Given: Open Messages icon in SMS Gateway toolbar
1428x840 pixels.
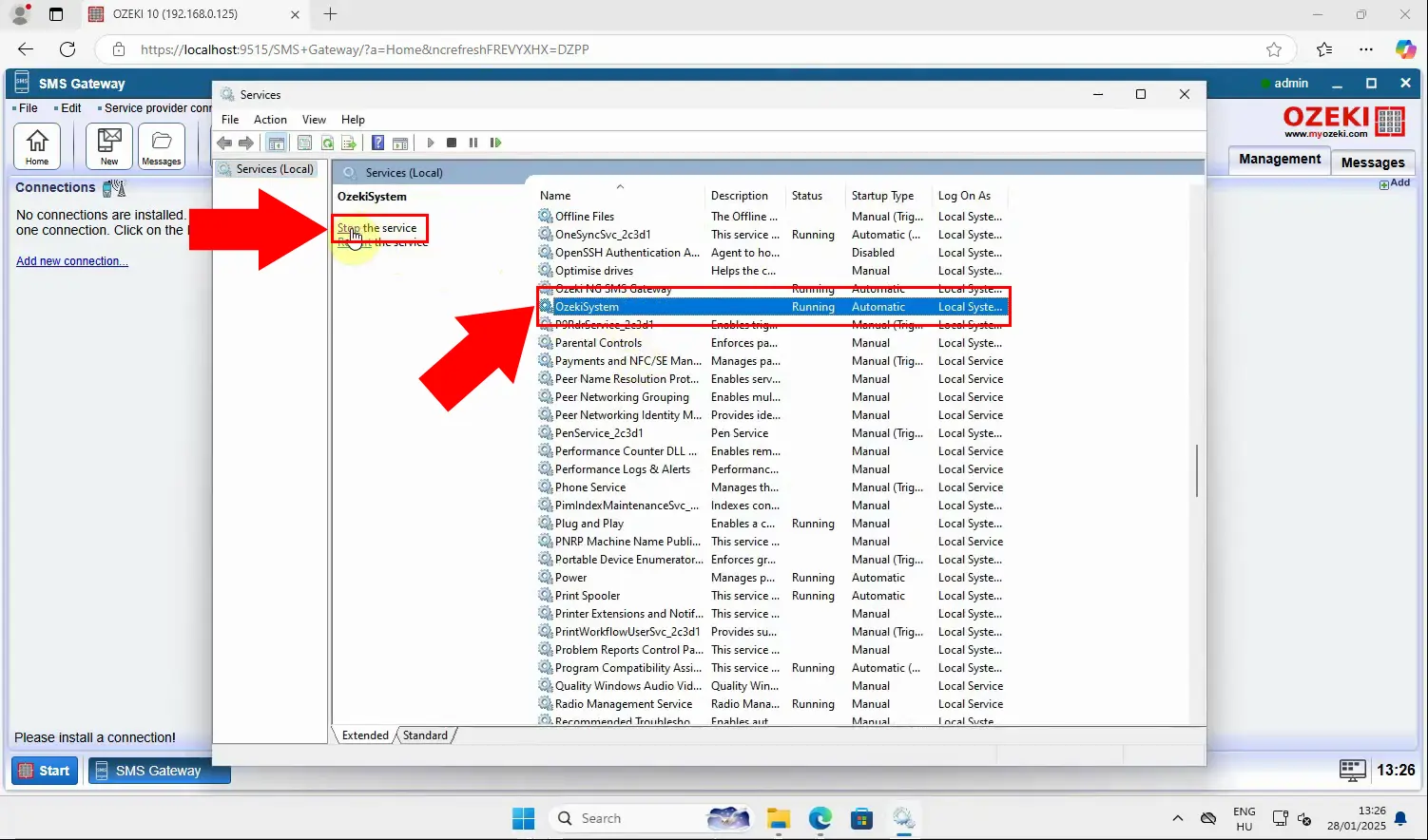Looking at the screenshot, I should [x=162, y=146].
